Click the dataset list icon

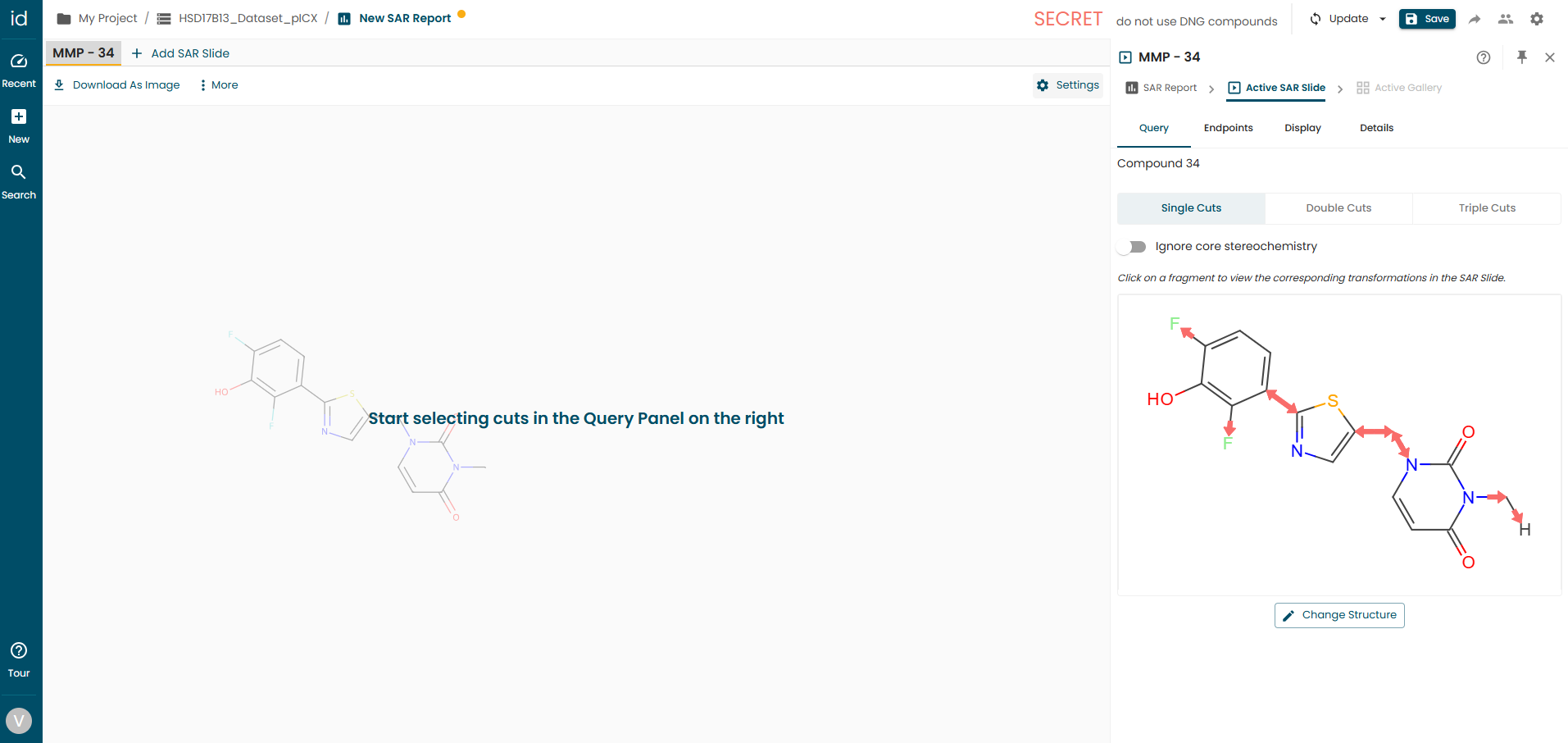coord(164,19)
